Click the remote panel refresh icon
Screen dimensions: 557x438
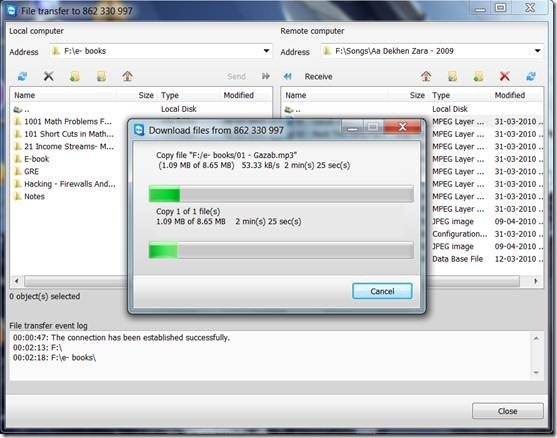point(531,76)
